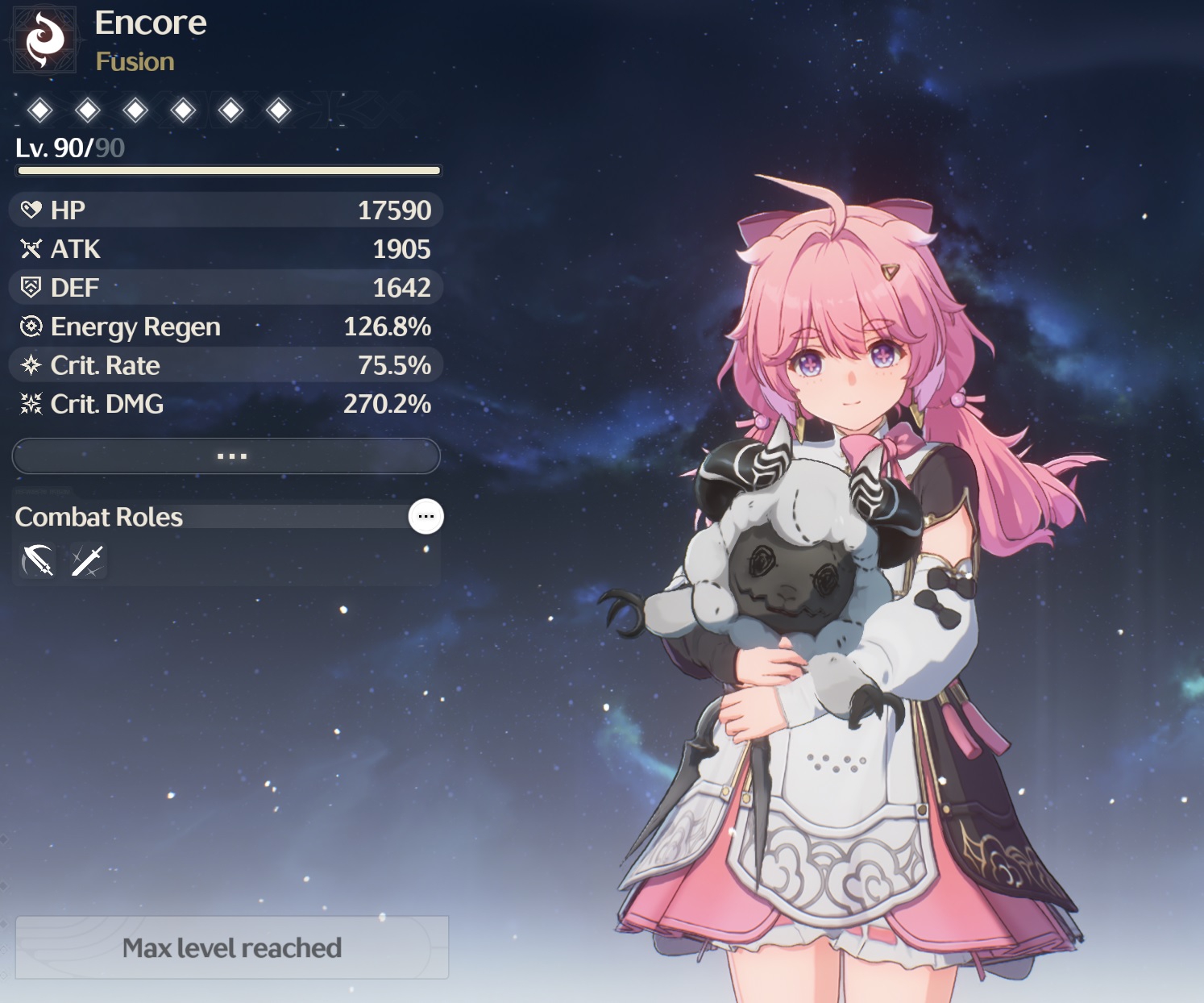Click the HP heart icon
Viewport: 1204px width, 1003px height.
[x=31, y=210]
